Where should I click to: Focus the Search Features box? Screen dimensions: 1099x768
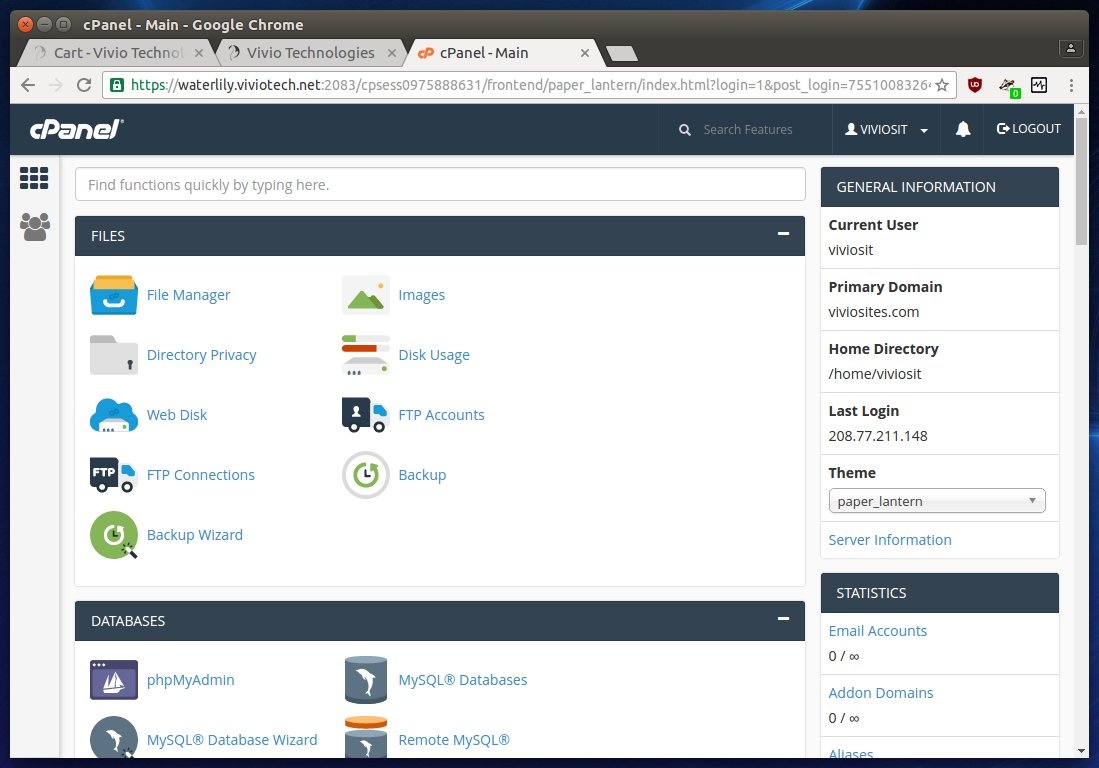click(x=747, y=130)
